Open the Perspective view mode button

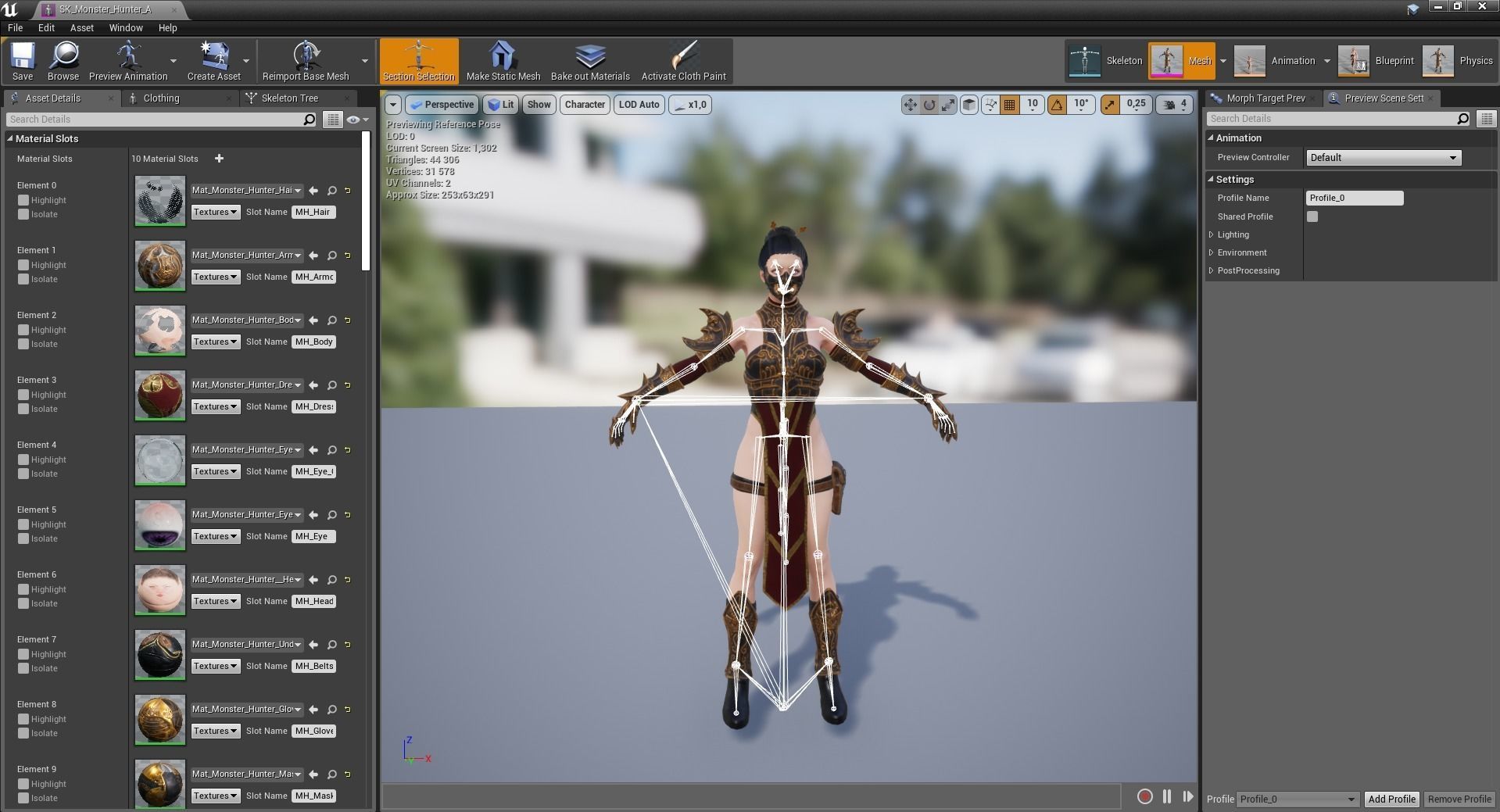tap(442, 105)
